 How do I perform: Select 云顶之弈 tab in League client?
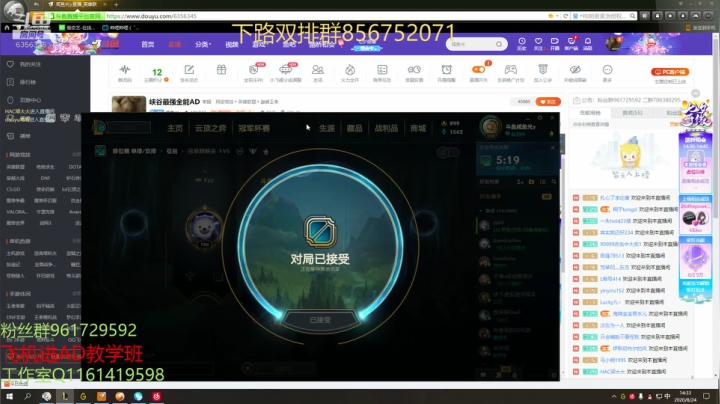[210, 128]
